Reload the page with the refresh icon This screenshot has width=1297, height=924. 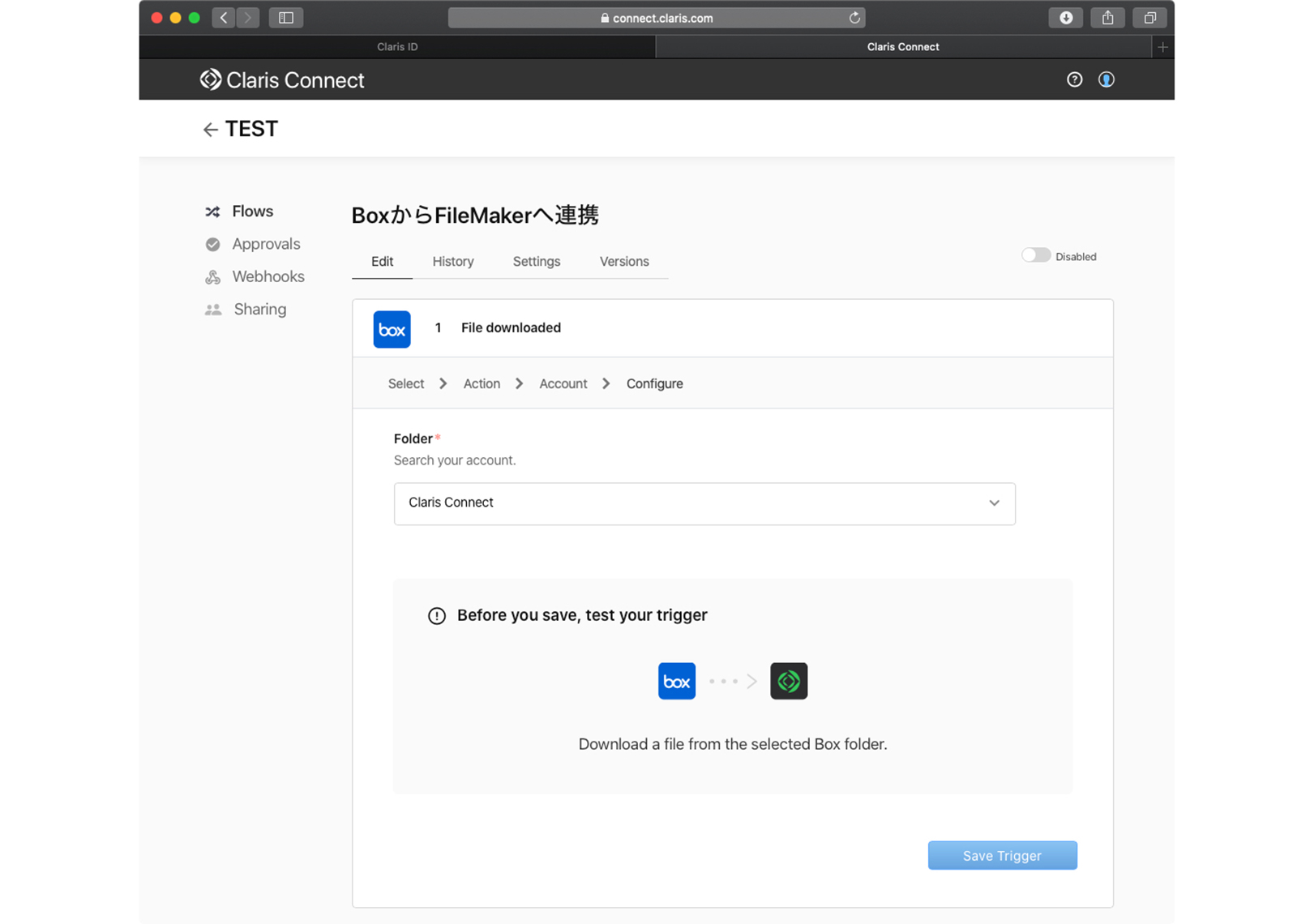tap(854, 18)
